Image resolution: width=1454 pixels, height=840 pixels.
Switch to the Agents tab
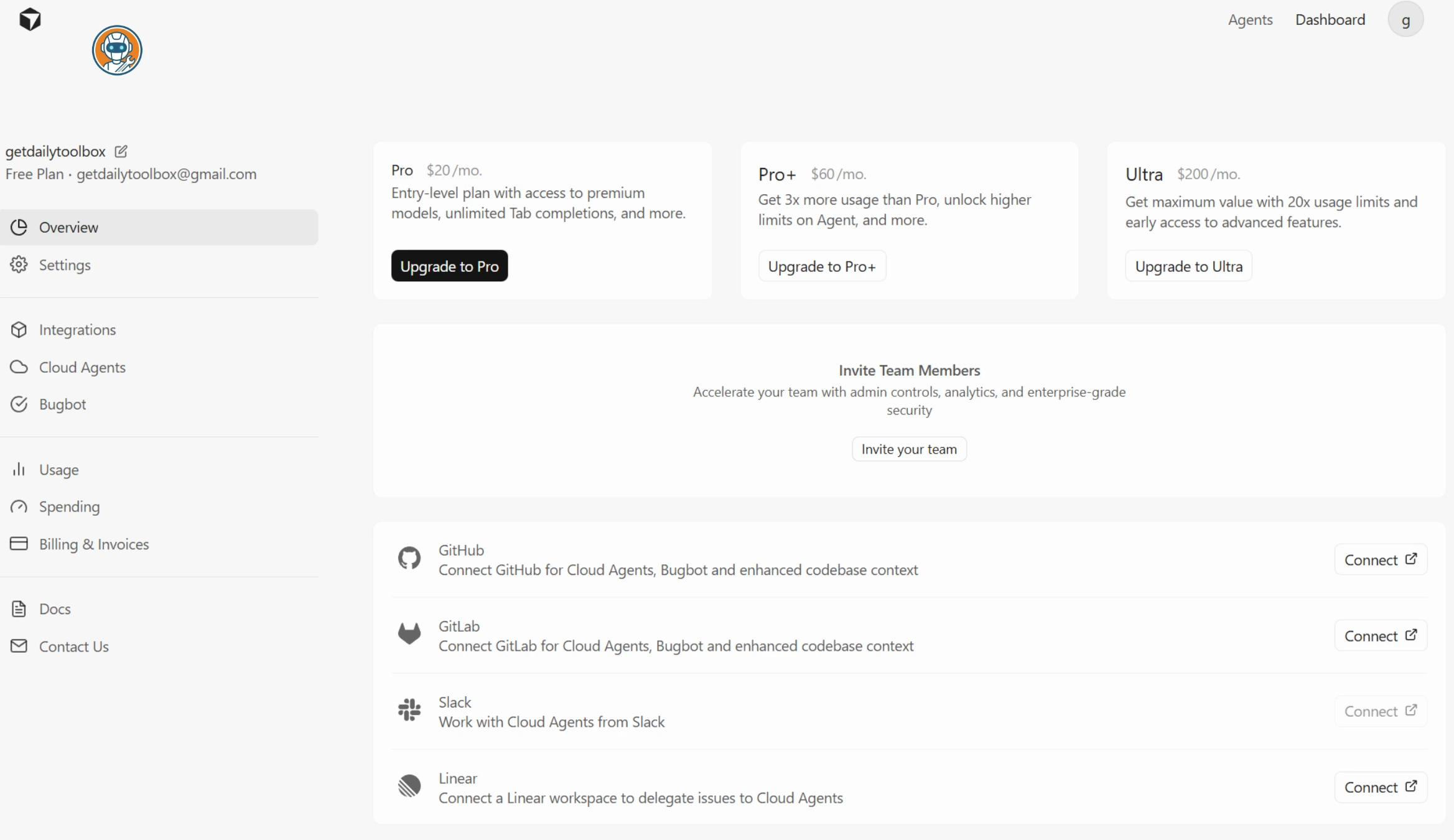pos(1250,20)
